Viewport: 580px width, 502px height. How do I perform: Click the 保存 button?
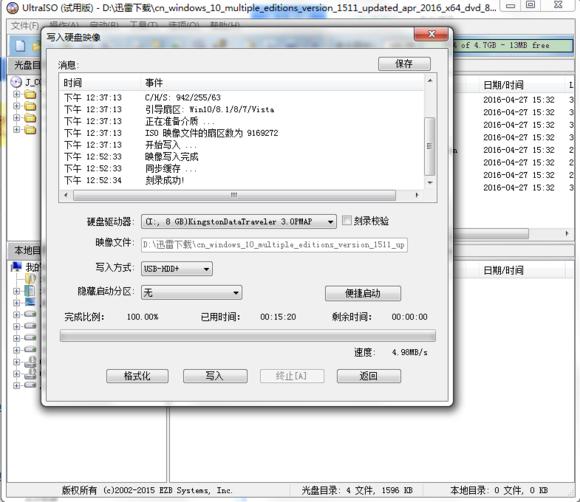click(404, 64)
